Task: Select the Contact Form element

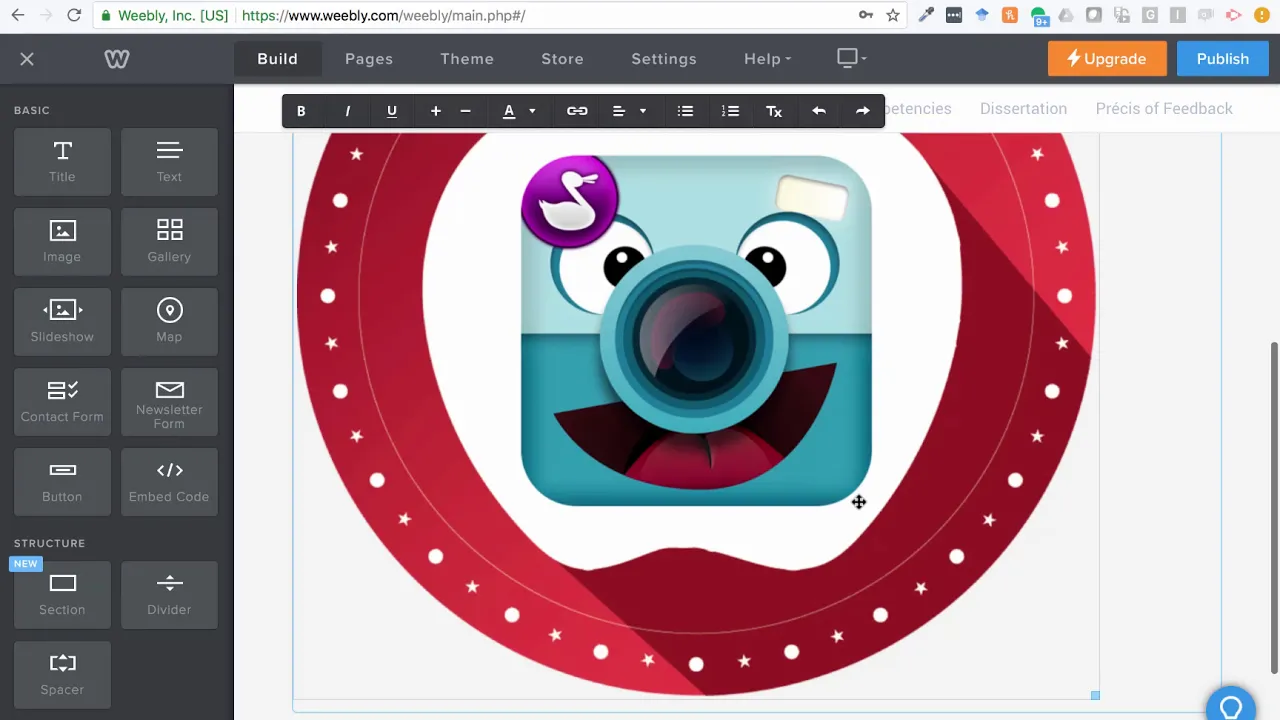Action: [62, 402]
